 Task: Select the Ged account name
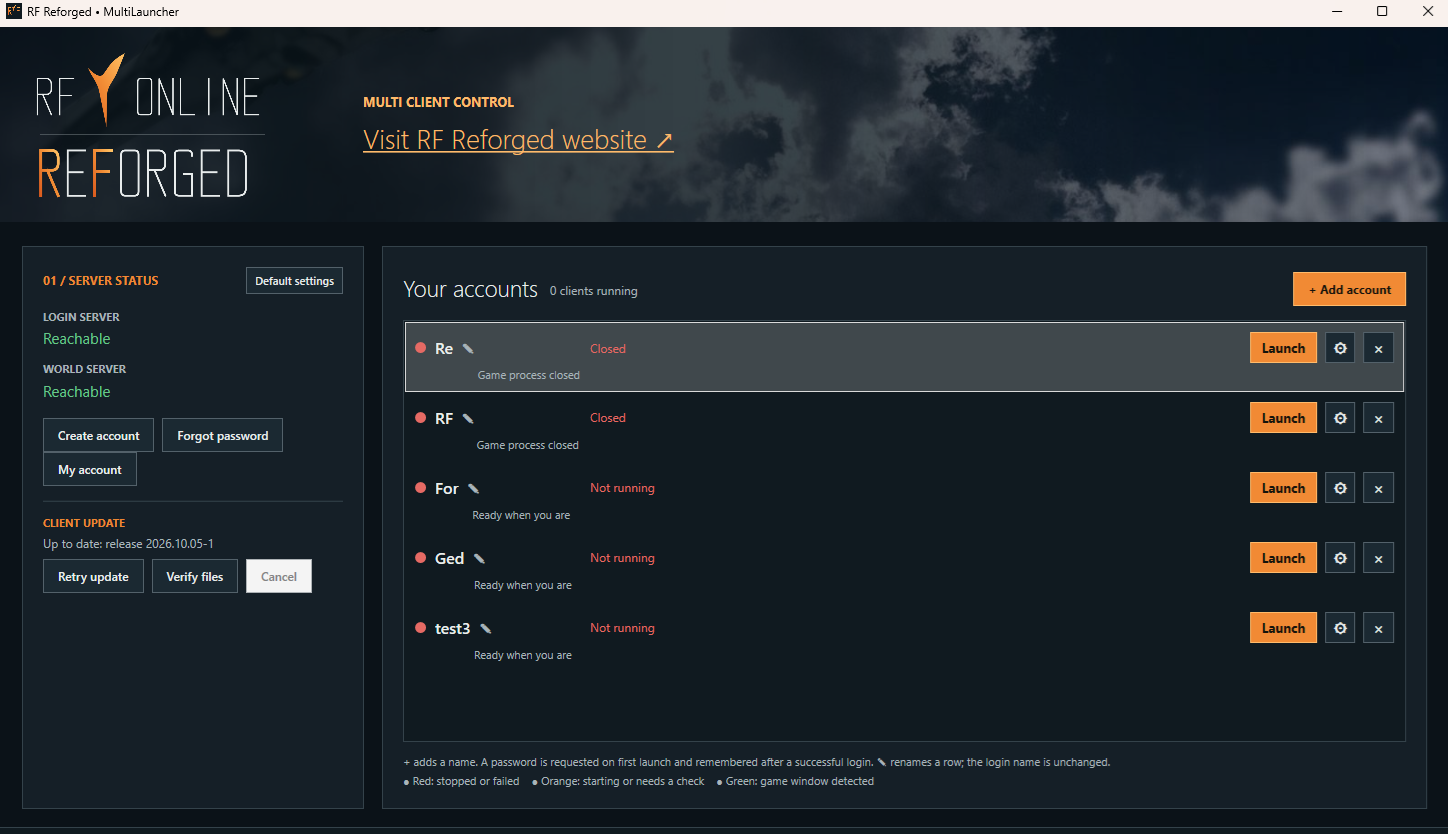tap(449, 559)
